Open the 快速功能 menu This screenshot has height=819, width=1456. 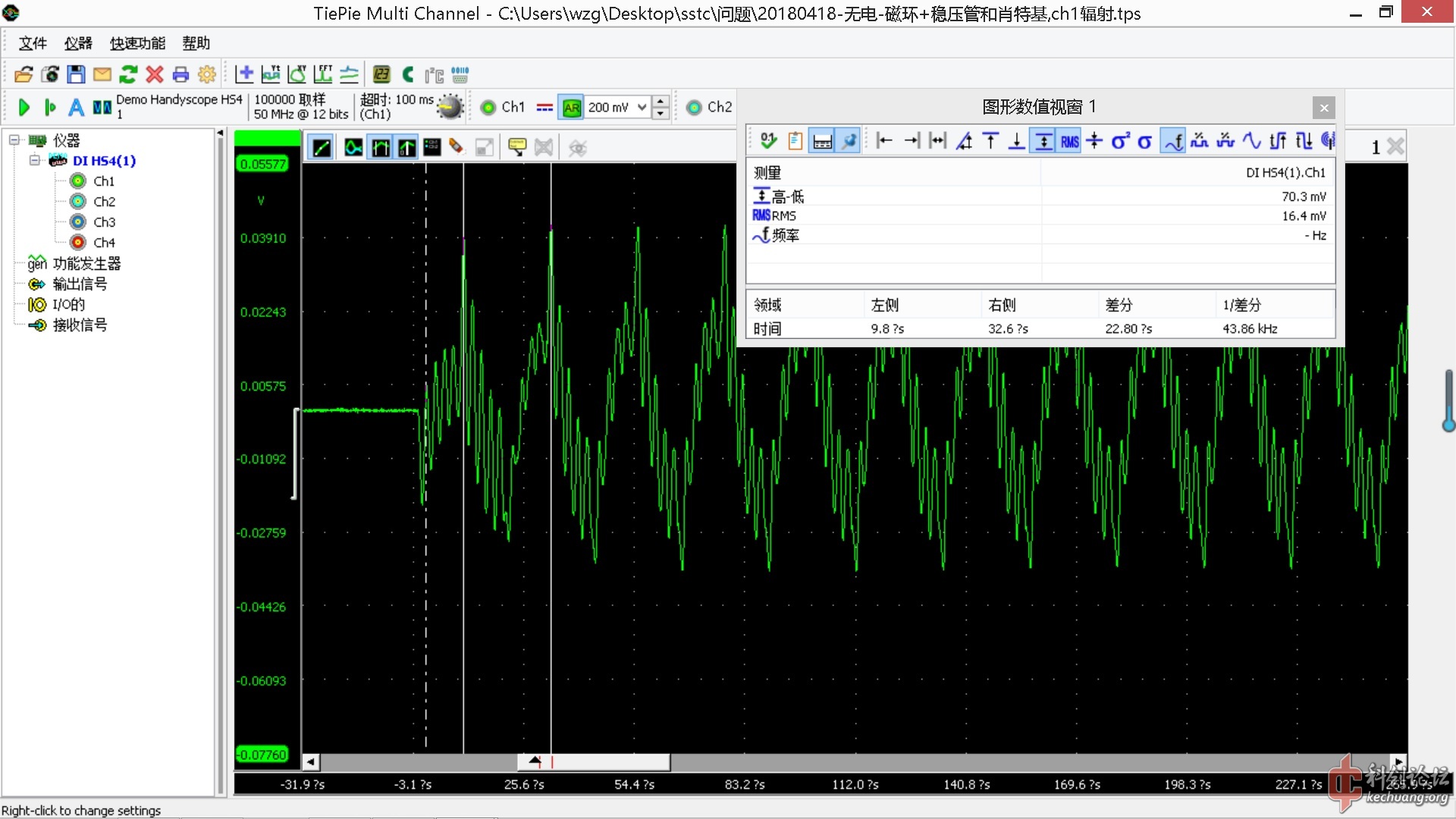[x=137, y=43]
